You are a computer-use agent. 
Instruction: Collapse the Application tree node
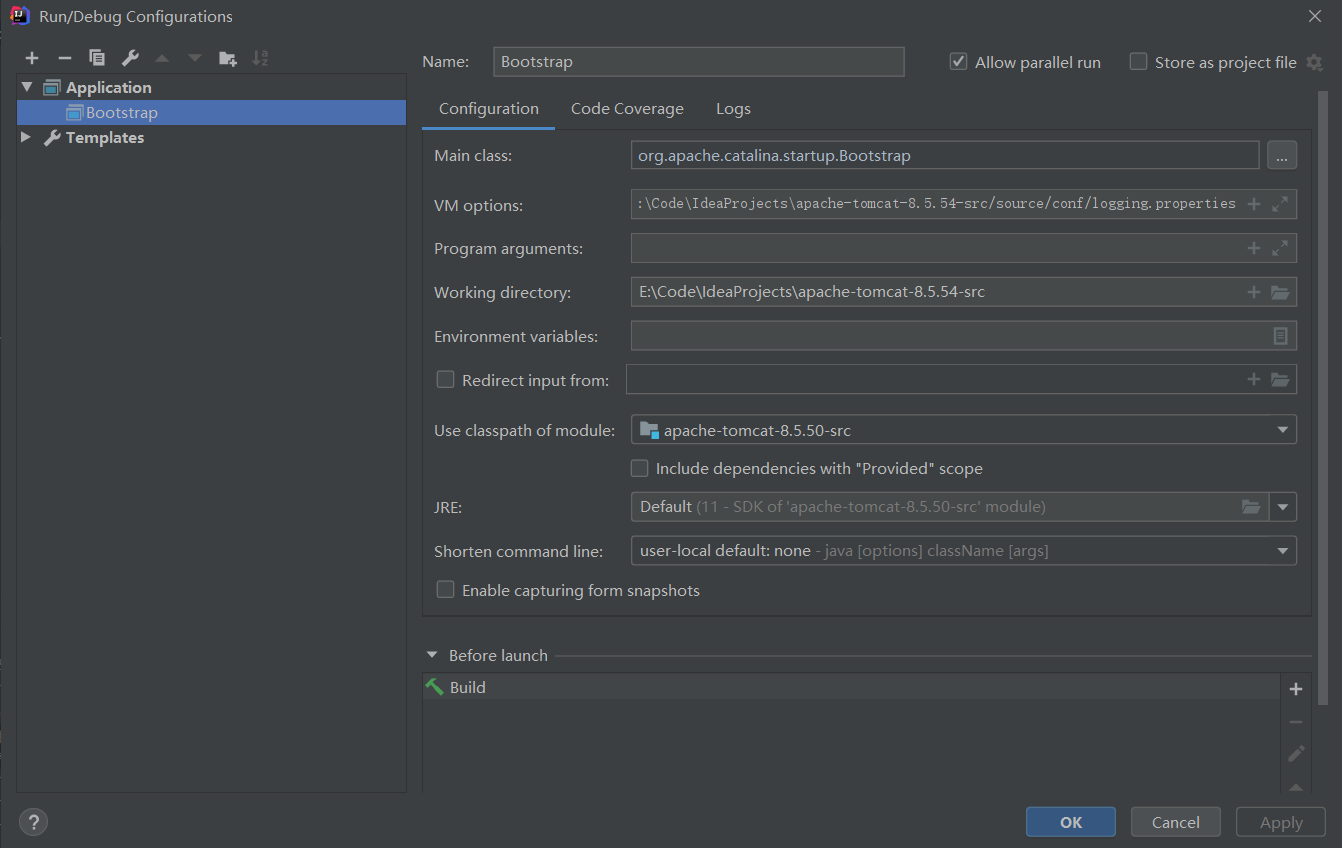tap(27, 87)
